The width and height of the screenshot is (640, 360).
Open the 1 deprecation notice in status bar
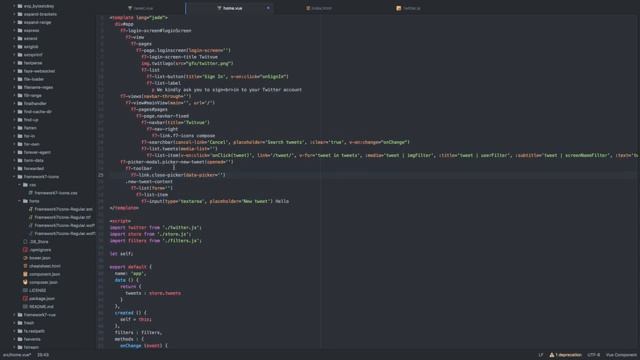tap(565, 355)
